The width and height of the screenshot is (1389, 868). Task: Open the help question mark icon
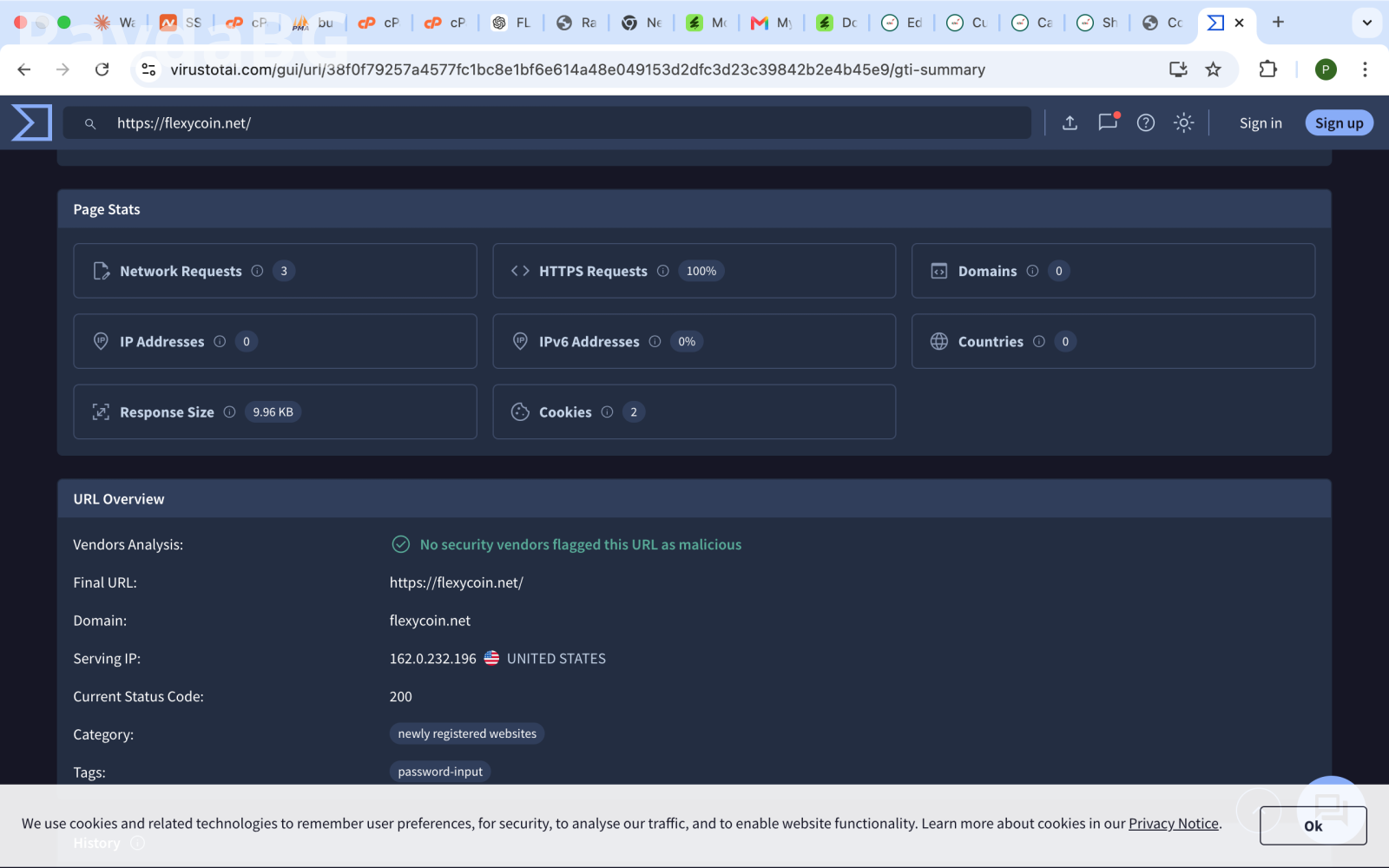pos(1146,123)
